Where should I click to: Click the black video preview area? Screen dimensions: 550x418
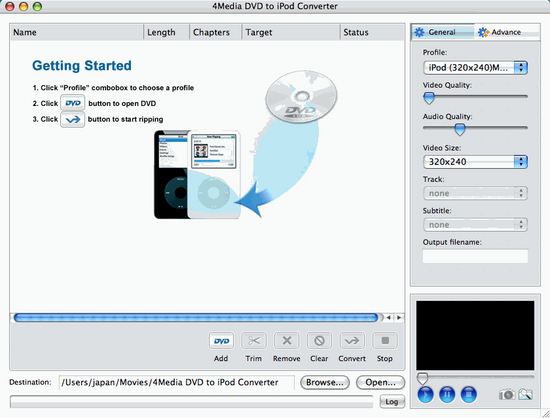coord(475,335)
